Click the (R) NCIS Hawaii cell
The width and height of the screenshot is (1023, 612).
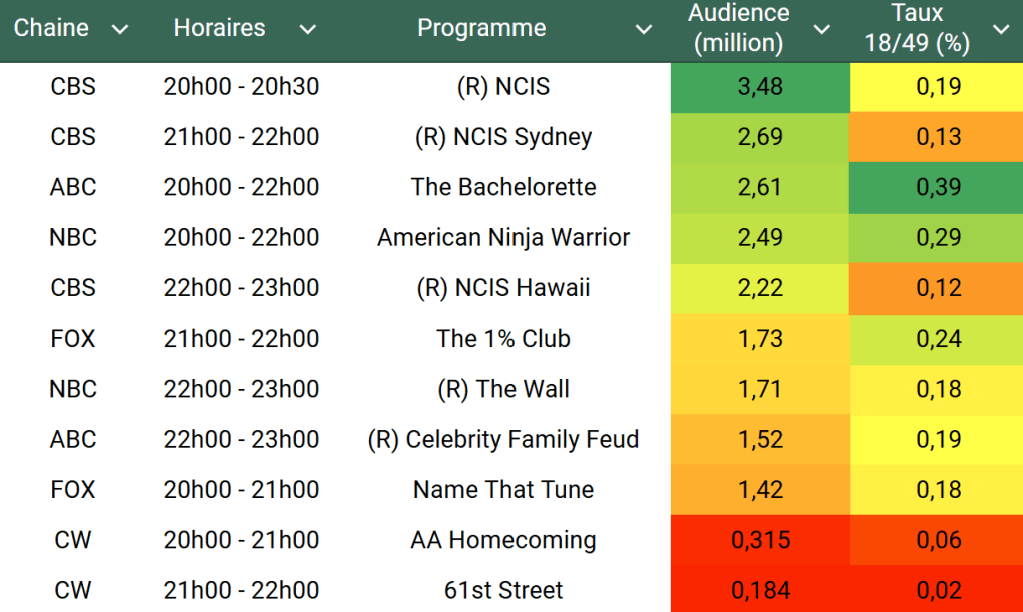[503, 288]
